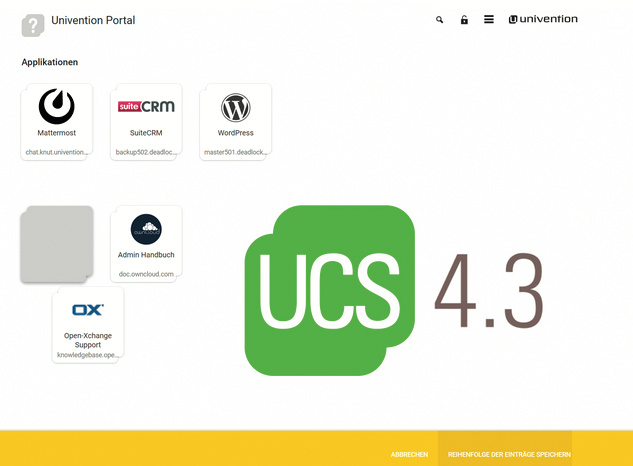Click the chat.knut.univention address under Mattermost
This screenshot has height=466, width=633.
(57, 152)
